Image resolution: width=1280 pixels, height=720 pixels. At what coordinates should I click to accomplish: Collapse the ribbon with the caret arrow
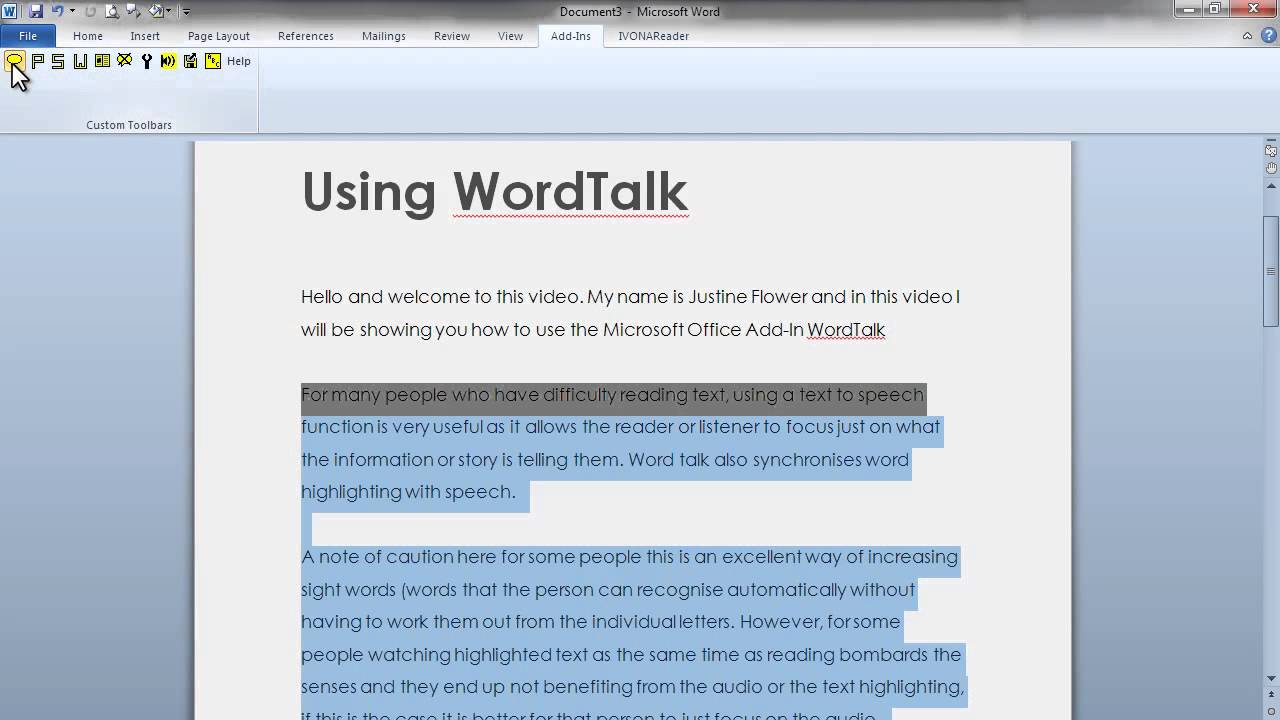(x=1247, y=36)
